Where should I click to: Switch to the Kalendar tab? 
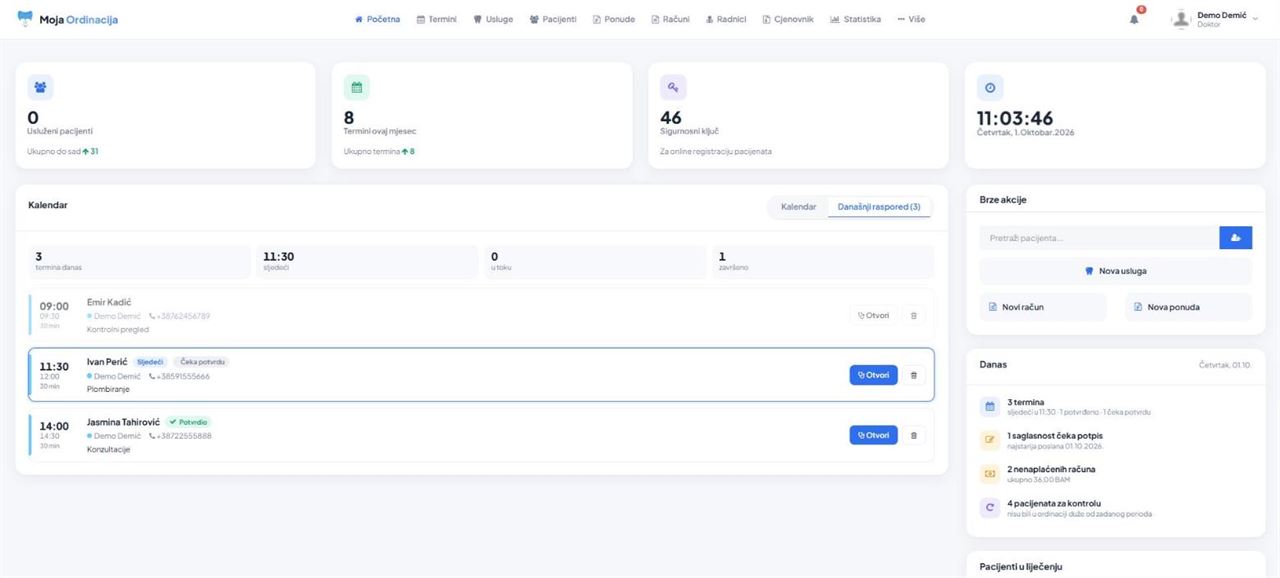point(798,207)
